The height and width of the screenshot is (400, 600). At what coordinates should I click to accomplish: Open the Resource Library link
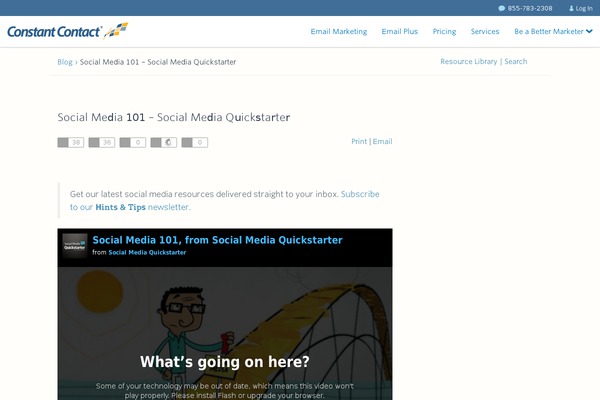point(468,61)
